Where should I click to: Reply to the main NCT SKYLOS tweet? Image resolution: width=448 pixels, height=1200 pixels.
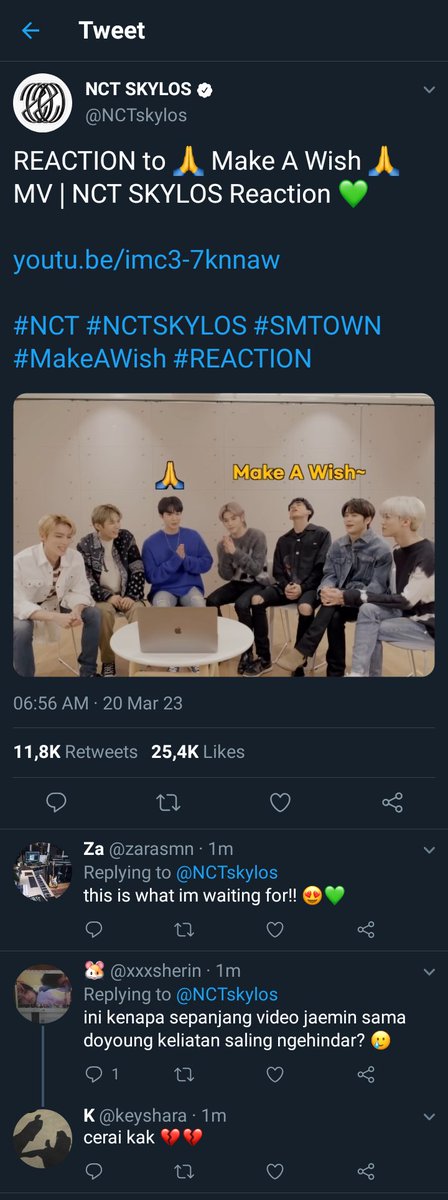pos(58,801)
